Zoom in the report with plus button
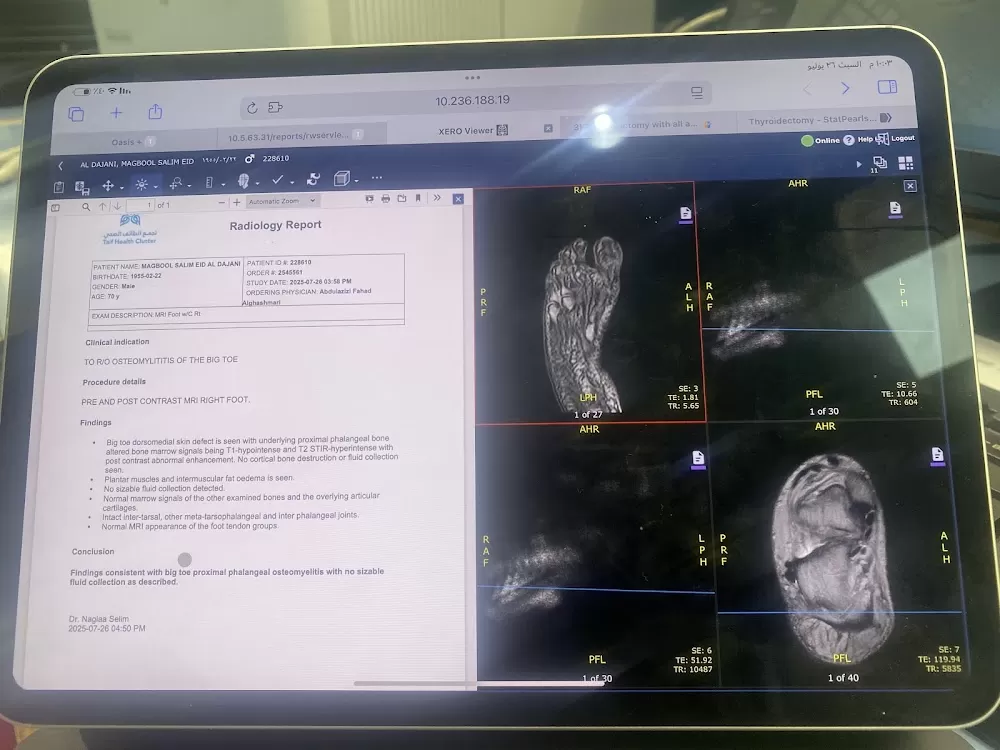 coord(237,203)
